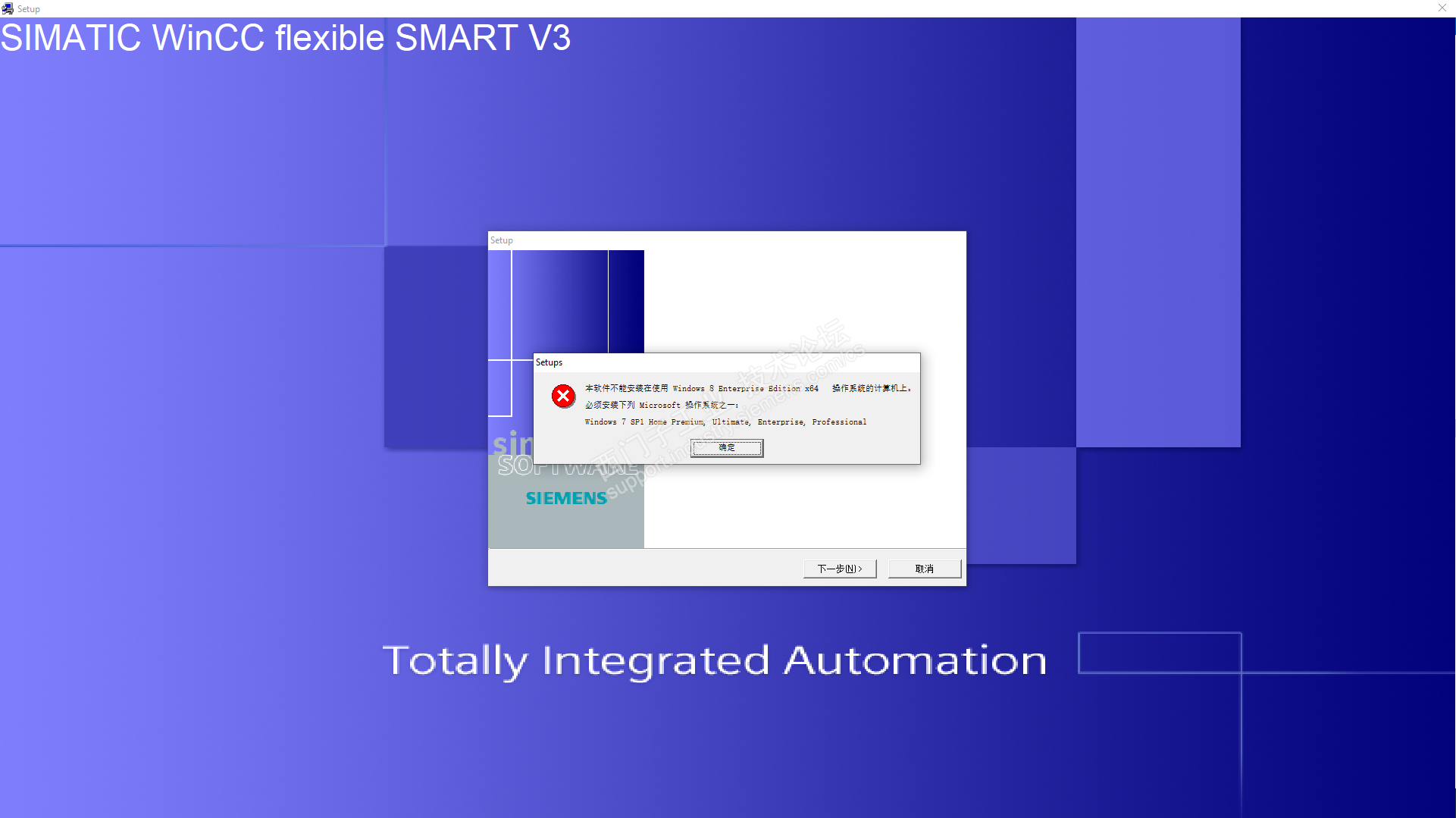Confirm the error with the 确定 button
Screen dimensions: 1456x818
point(726,447)
